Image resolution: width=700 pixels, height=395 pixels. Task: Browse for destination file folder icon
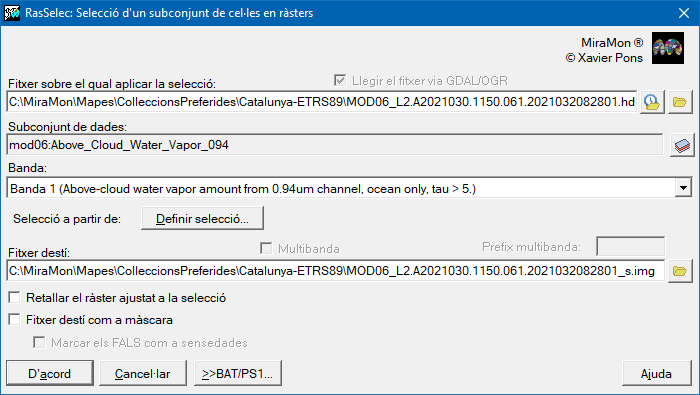tap(680, 271)
